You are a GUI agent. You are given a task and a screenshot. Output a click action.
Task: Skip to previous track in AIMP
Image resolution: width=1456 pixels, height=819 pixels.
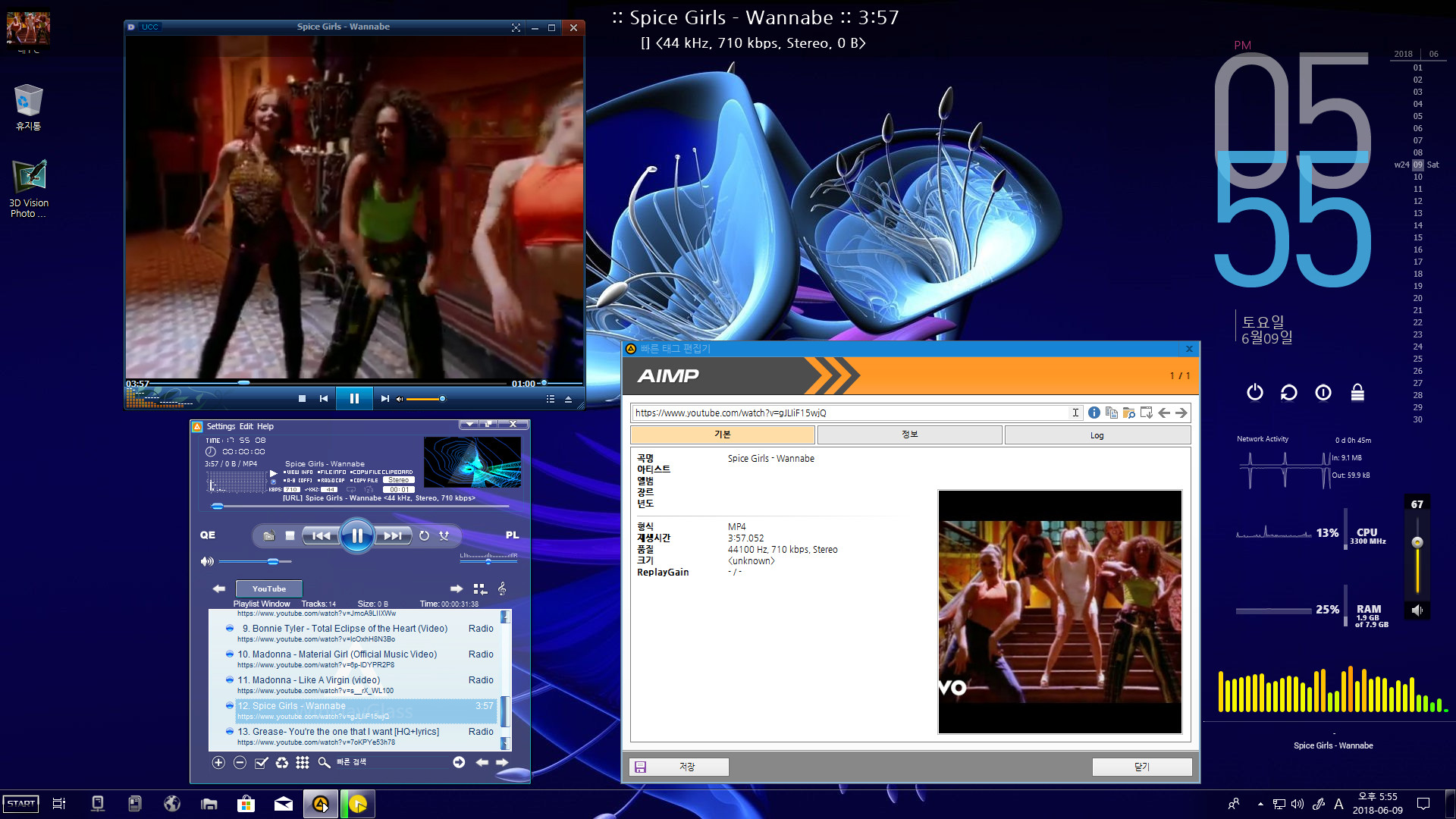coord(321,535)
